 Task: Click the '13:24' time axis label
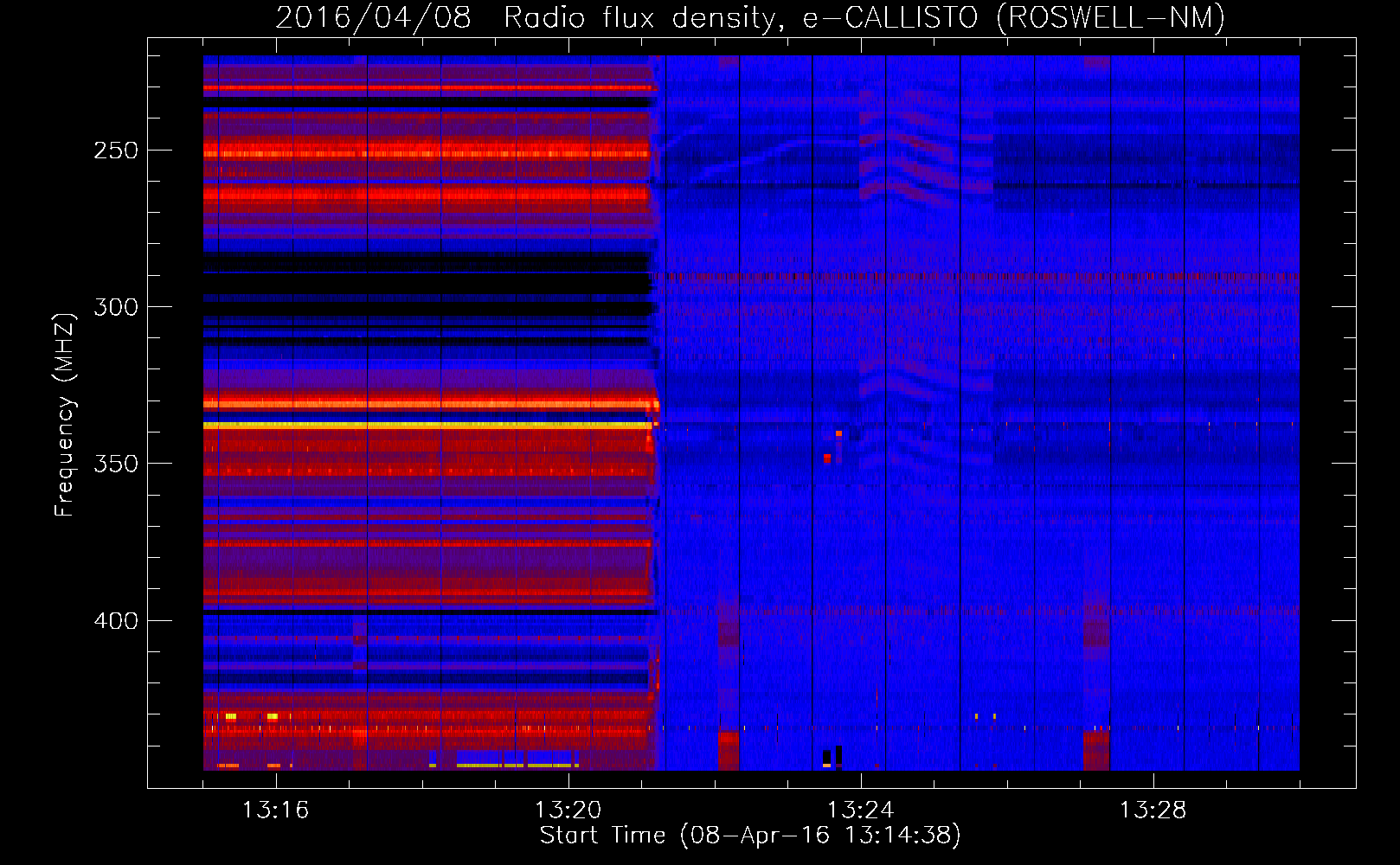(x=860, y=810)
